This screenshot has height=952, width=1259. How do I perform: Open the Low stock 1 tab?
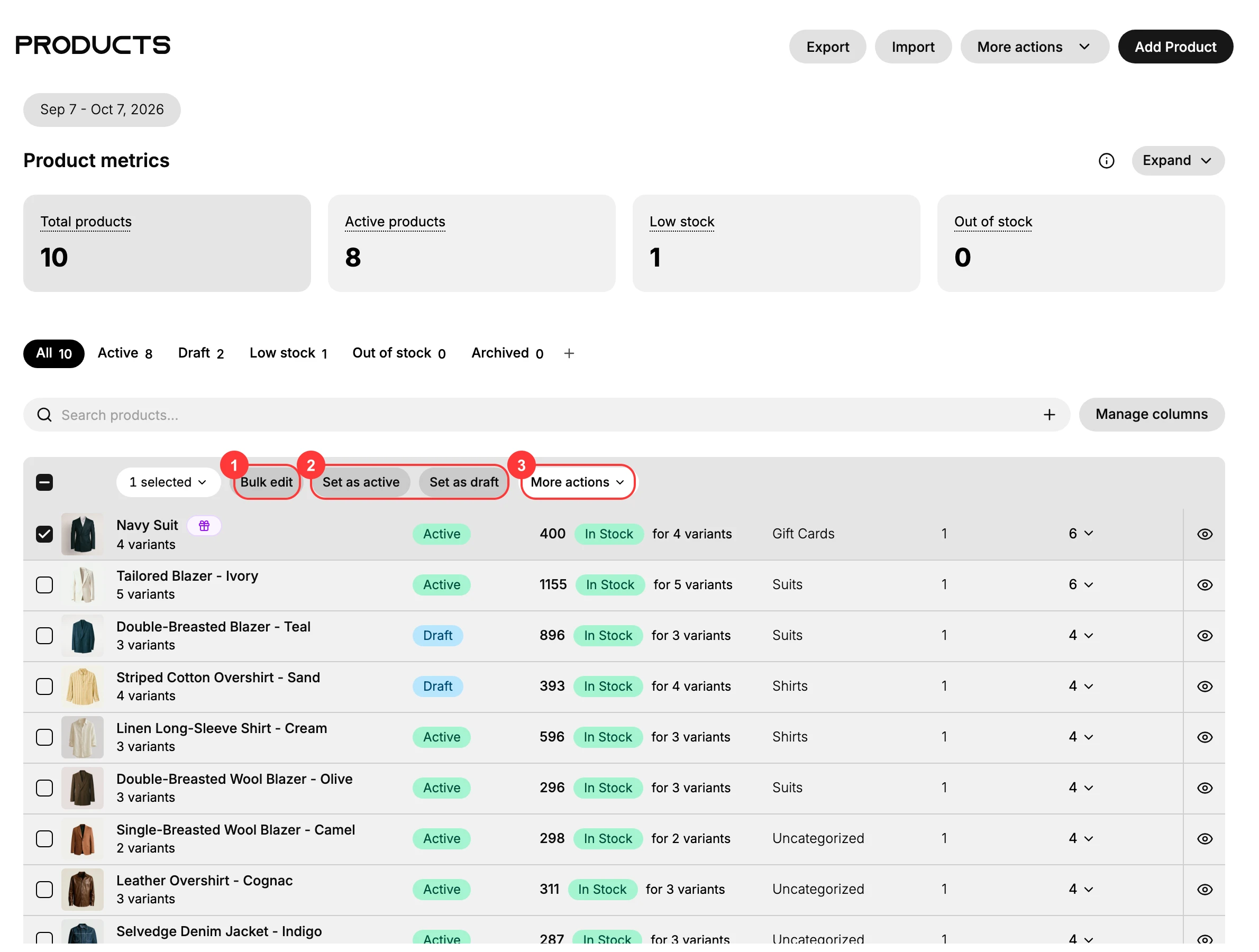[x=288, y=353]
